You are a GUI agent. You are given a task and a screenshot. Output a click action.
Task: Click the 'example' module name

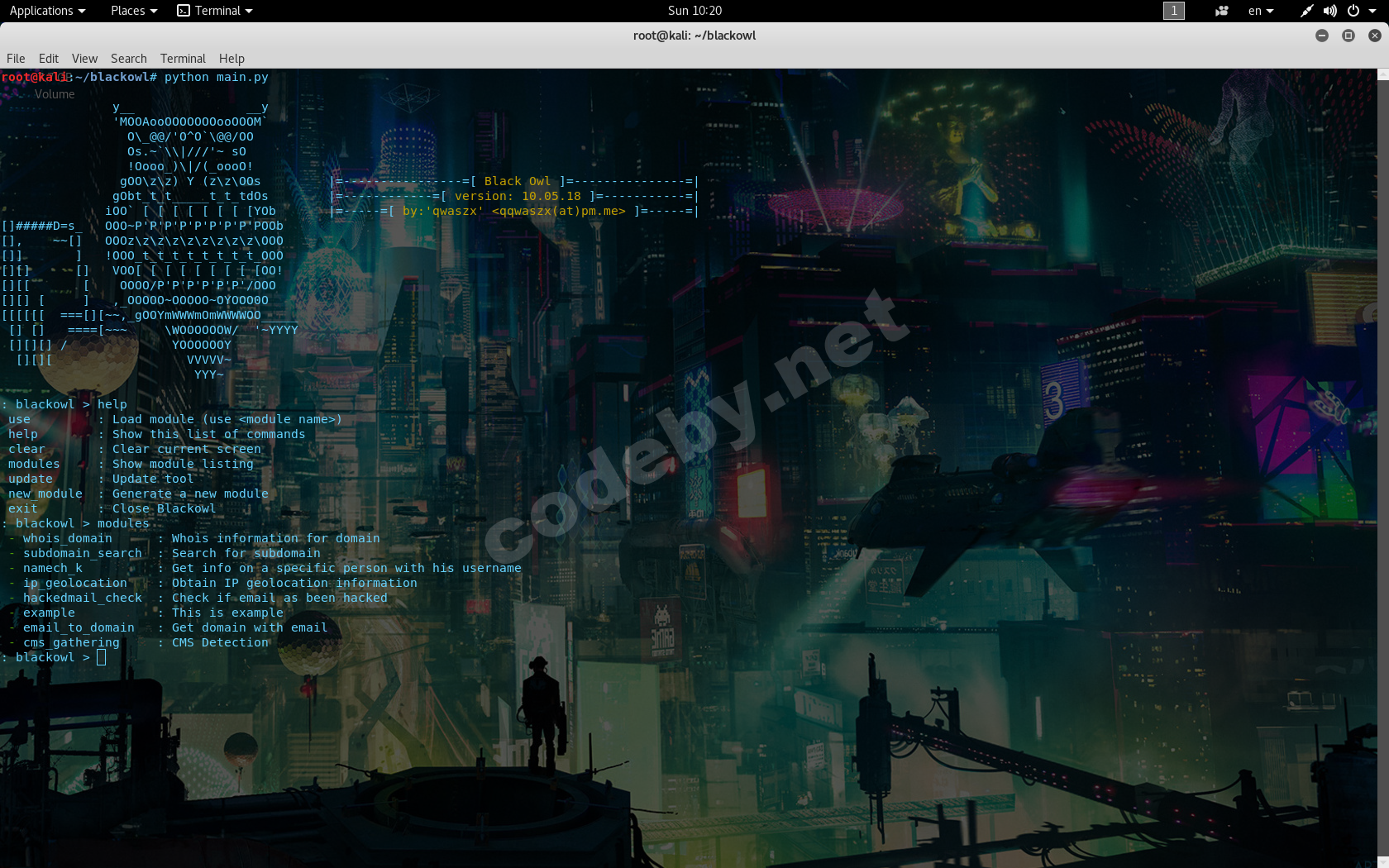point(49,613)
